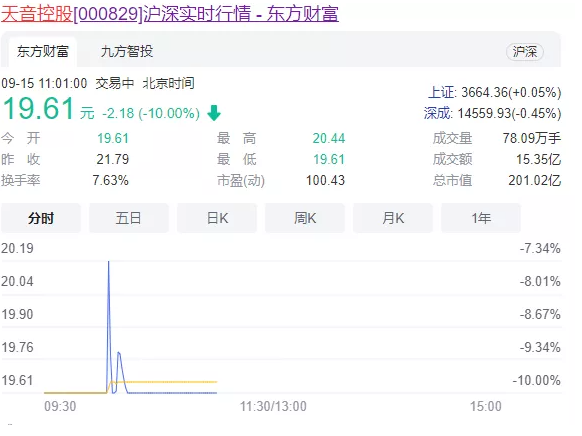
Task: Click the green down-arrow price icon
Action: [x=214, y=113]
